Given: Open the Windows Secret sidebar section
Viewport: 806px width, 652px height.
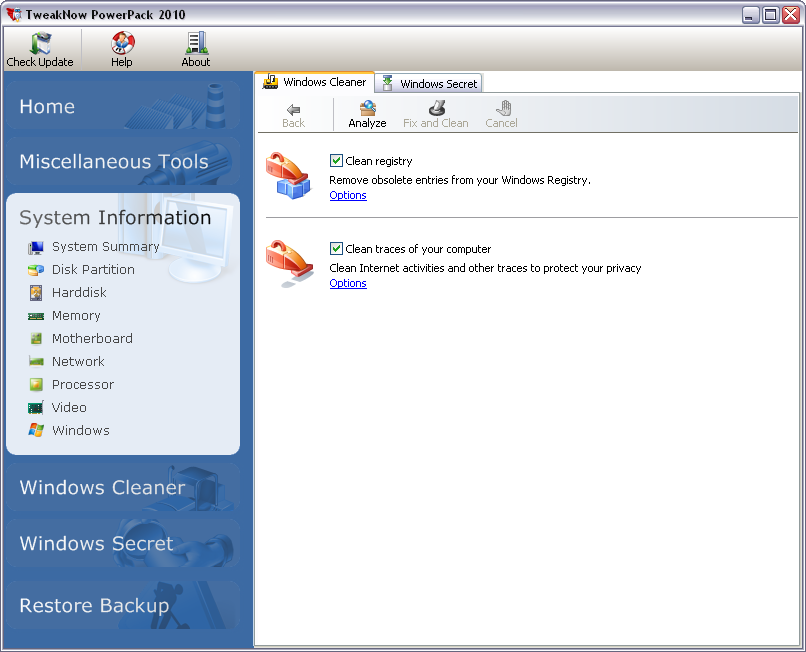Looking at the screenshot, I should click(123, 543).
